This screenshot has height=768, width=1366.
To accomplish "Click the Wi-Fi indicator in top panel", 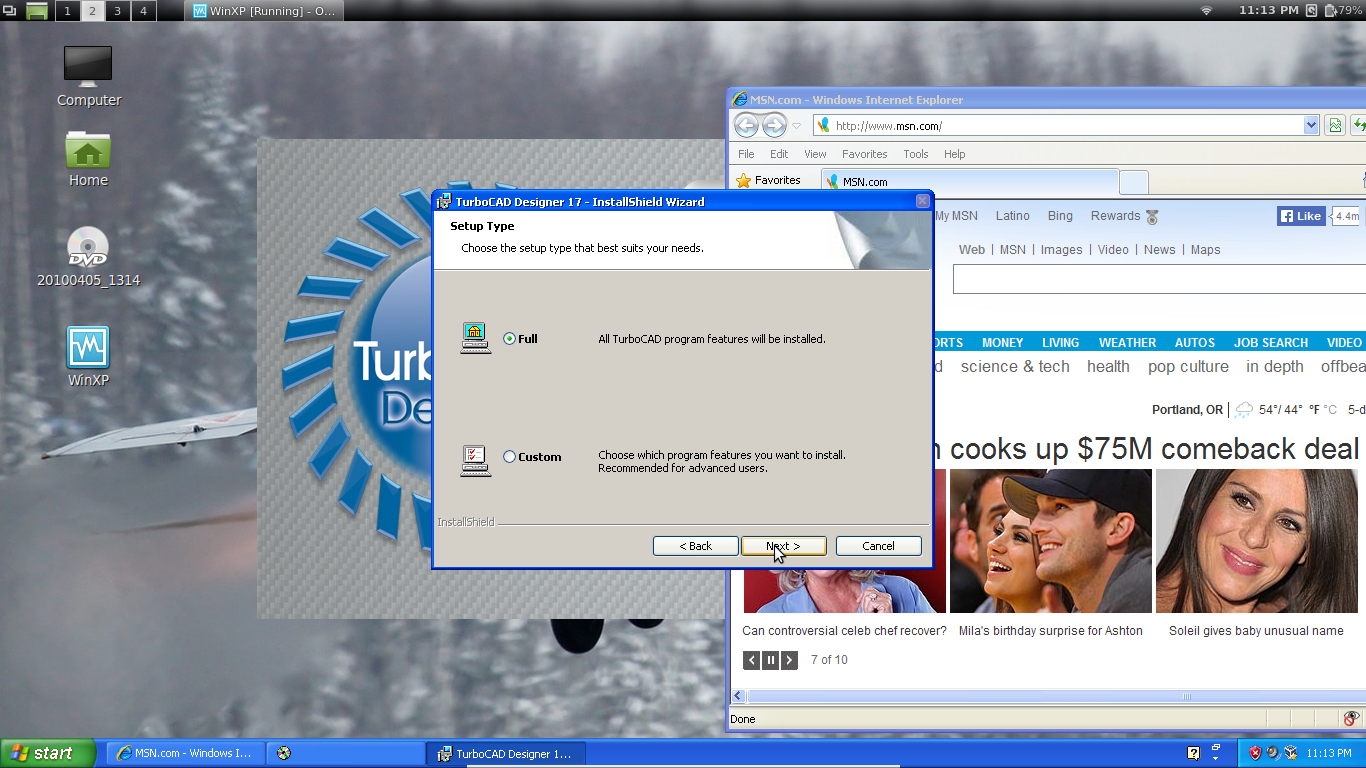I will tap(1206, 11).
